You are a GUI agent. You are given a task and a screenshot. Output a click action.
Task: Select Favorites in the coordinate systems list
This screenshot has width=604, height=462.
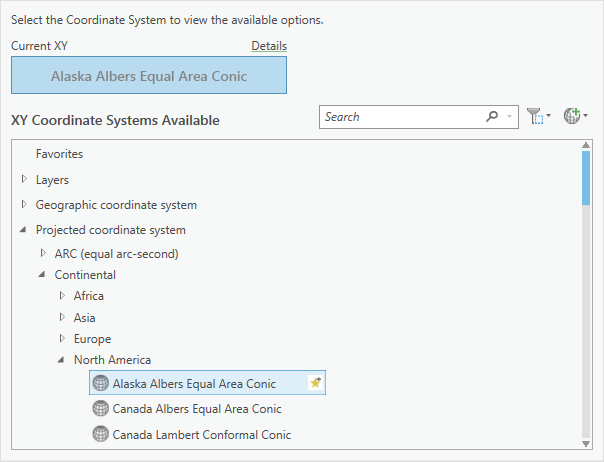[59, 154]
